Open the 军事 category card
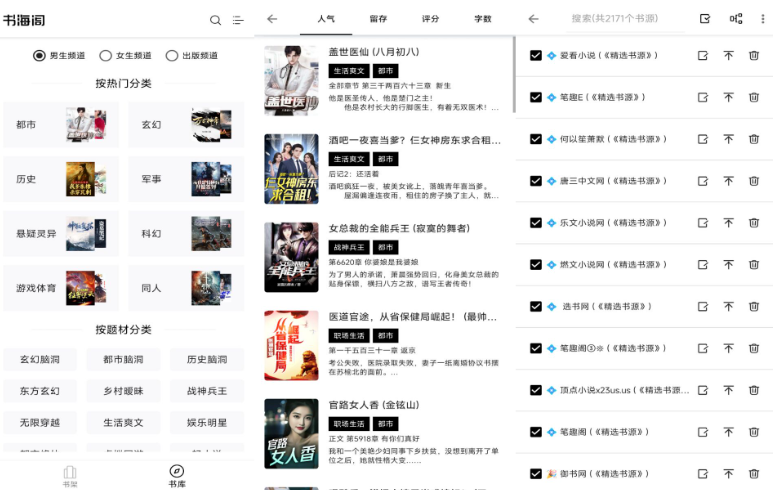Viewport: 773px width, 490px height. coord(186,179)
